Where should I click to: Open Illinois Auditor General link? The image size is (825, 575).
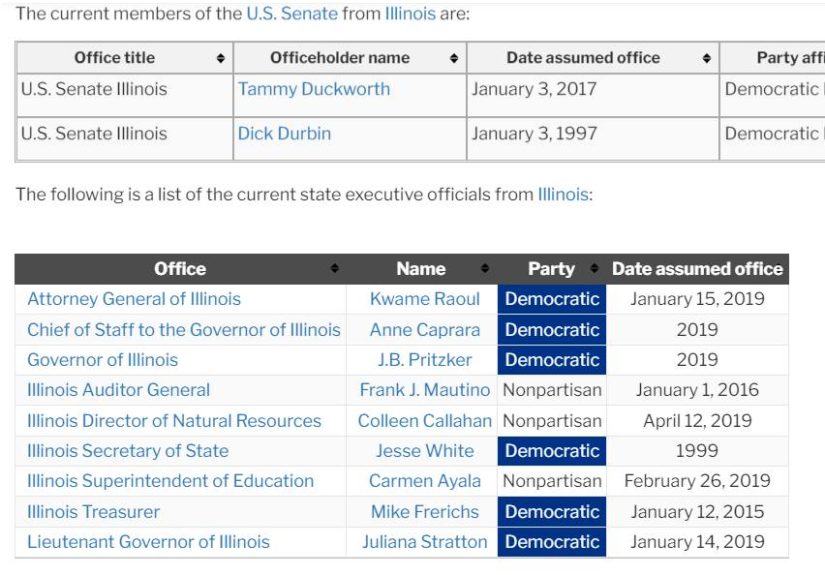[x=119, y=390]
